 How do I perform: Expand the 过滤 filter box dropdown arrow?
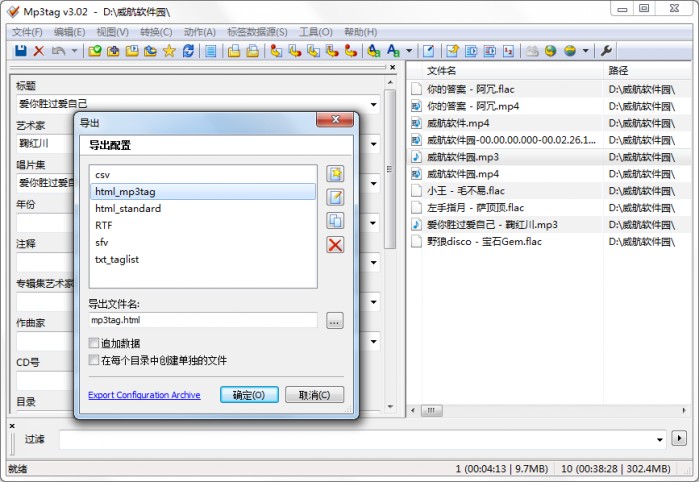pyautogui.click(x=660, y=440)
